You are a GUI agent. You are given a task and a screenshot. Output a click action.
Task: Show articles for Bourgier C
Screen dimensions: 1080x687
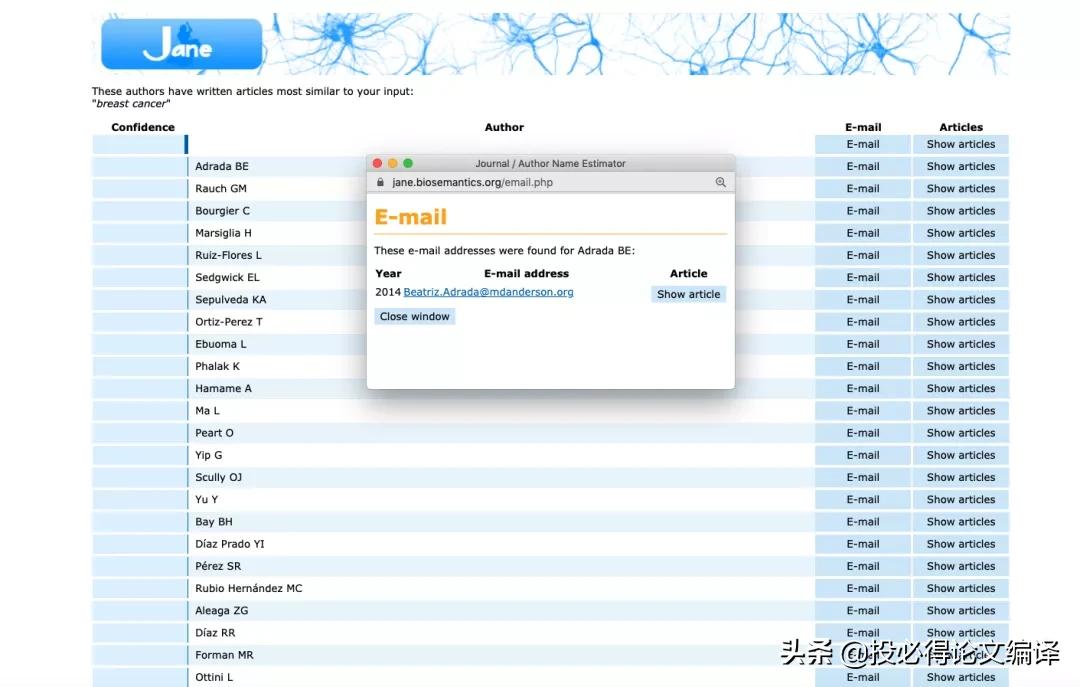tap(961, 211)
